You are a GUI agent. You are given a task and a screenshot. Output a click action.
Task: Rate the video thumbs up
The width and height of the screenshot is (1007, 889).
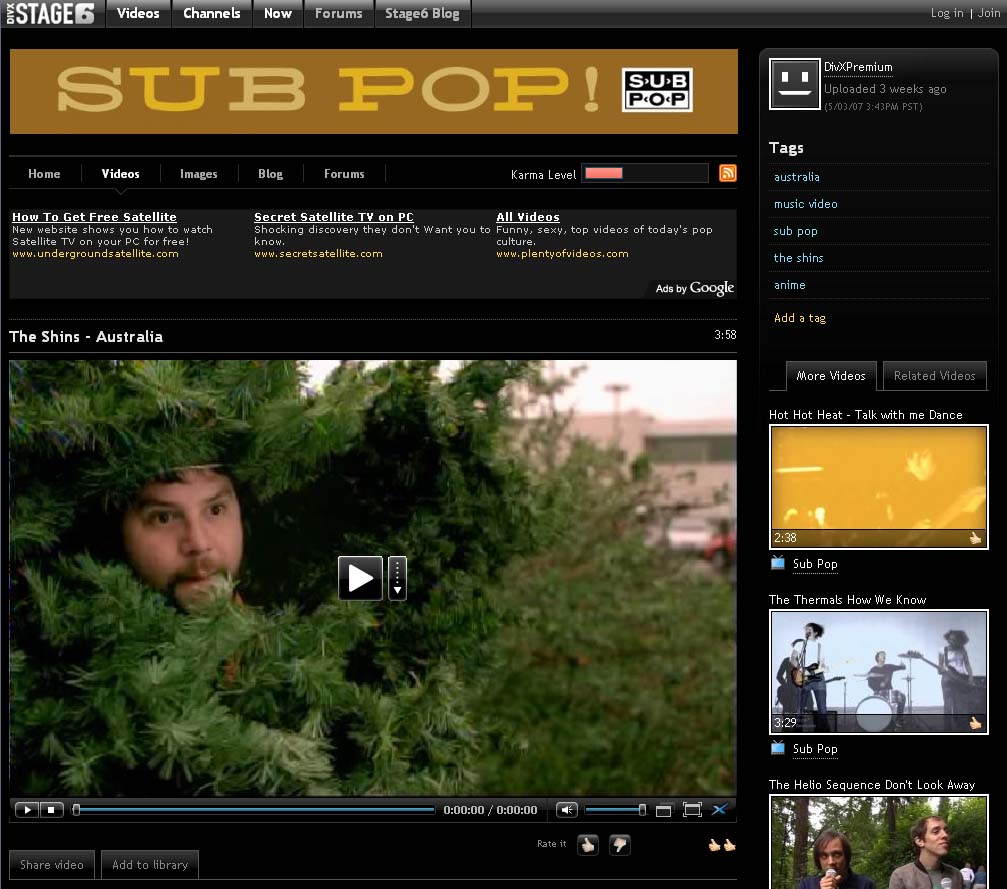coord(587,845)
